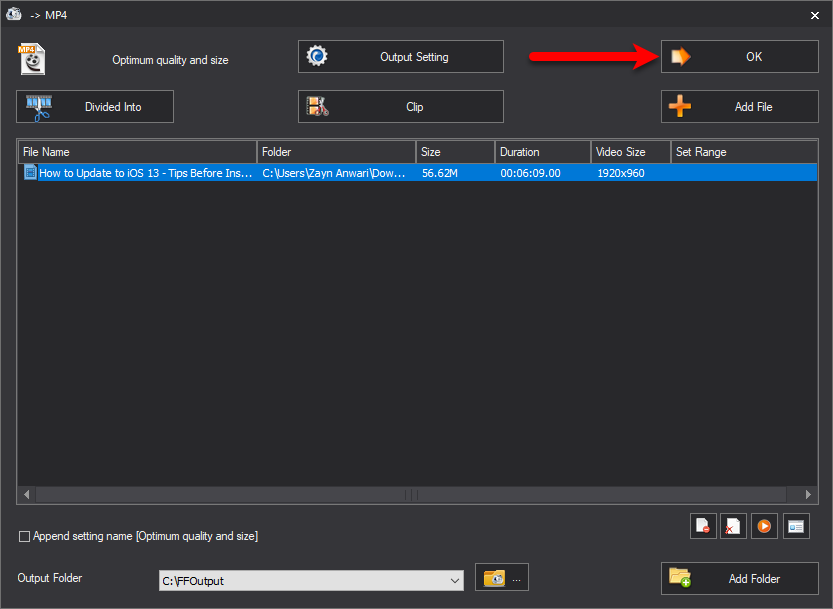
Task: Click the 1920x960 video size cell
Action: (x=620, y=173)
